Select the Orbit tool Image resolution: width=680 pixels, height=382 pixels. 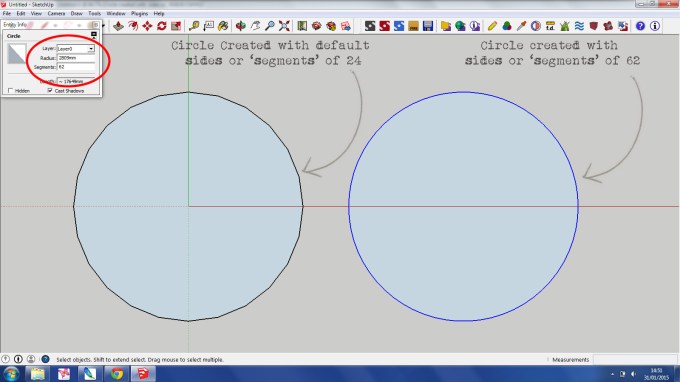click(x=241, y=26)
